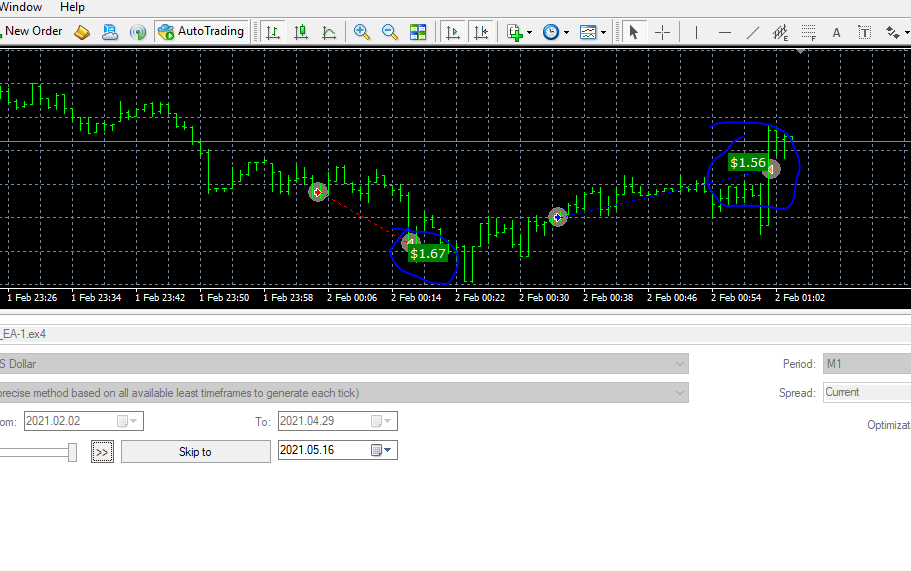Click the tile windows icon

pos(418,32)
